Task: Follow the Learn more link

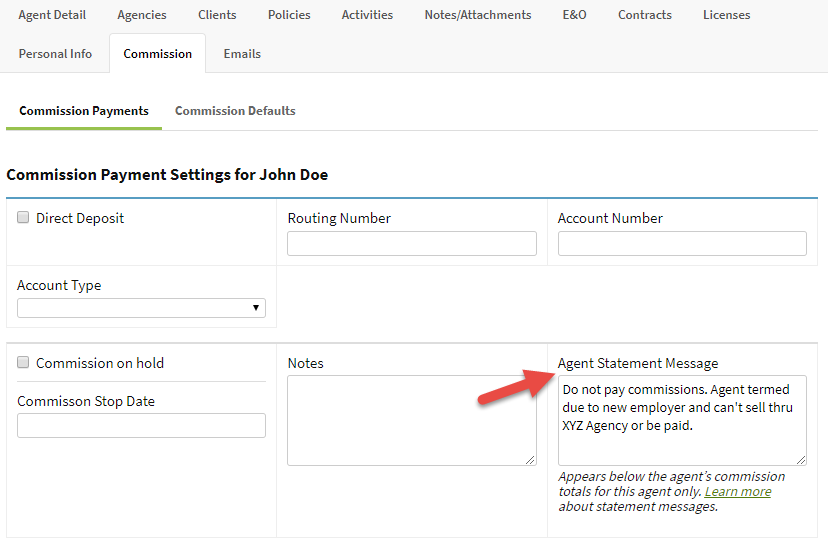Action: [738, 491]
